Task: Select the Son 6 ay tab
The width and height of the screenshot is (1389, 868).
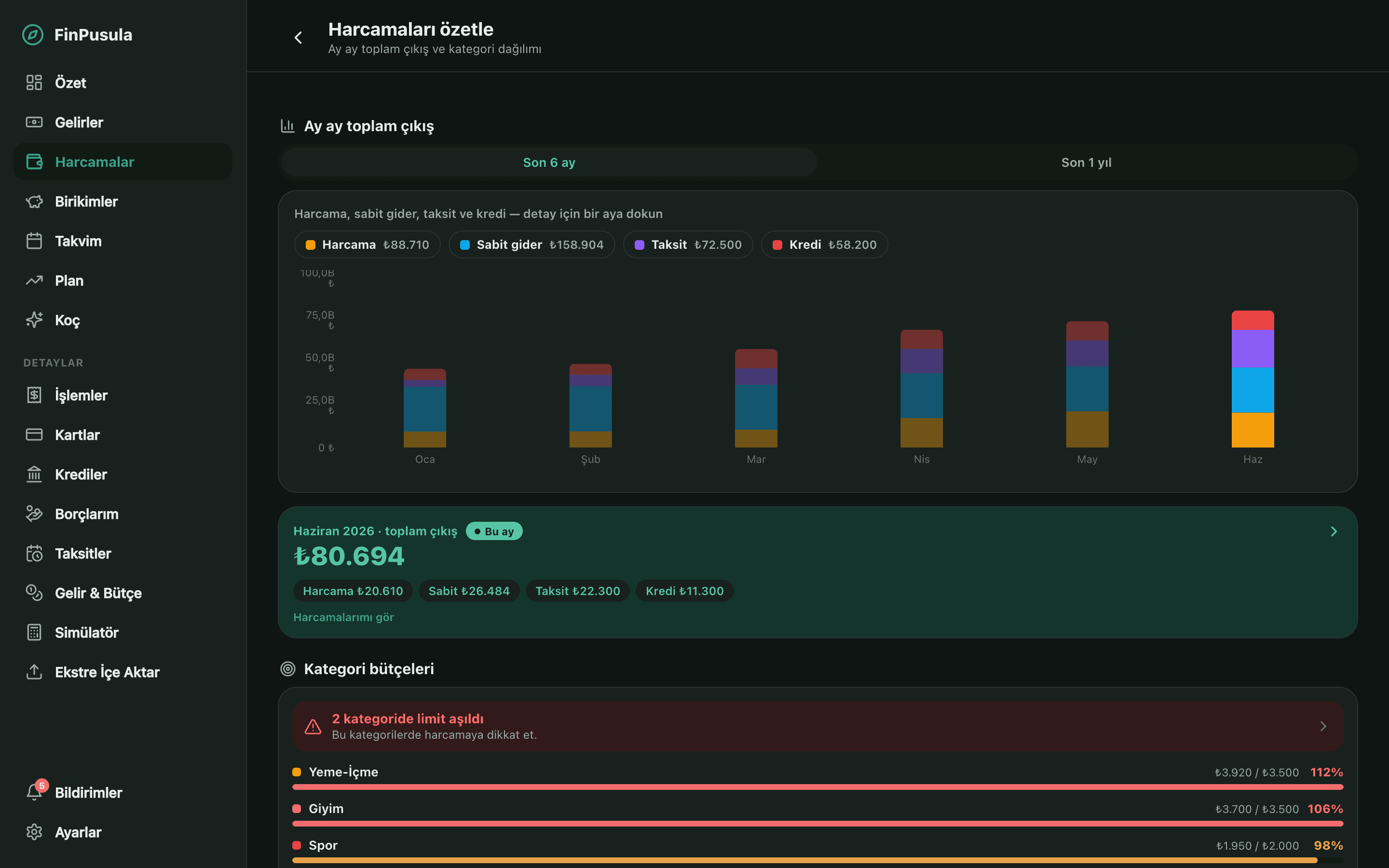Action: [x=549, y=163]
